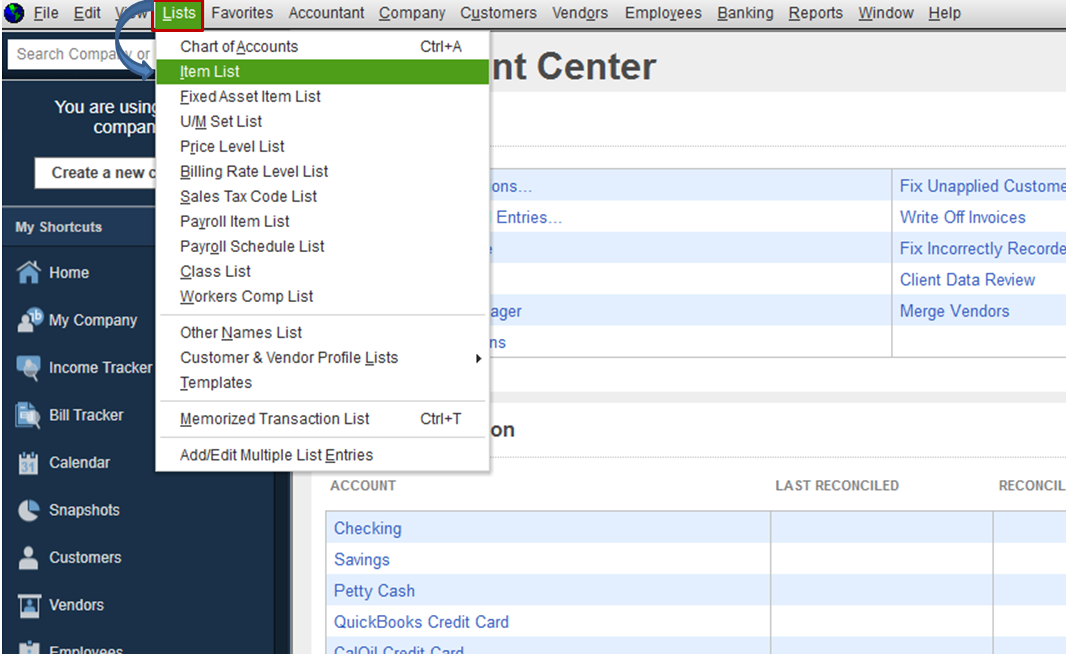Open the Reports menu
The image size is (1066, 654).
(x=815, y=13)
